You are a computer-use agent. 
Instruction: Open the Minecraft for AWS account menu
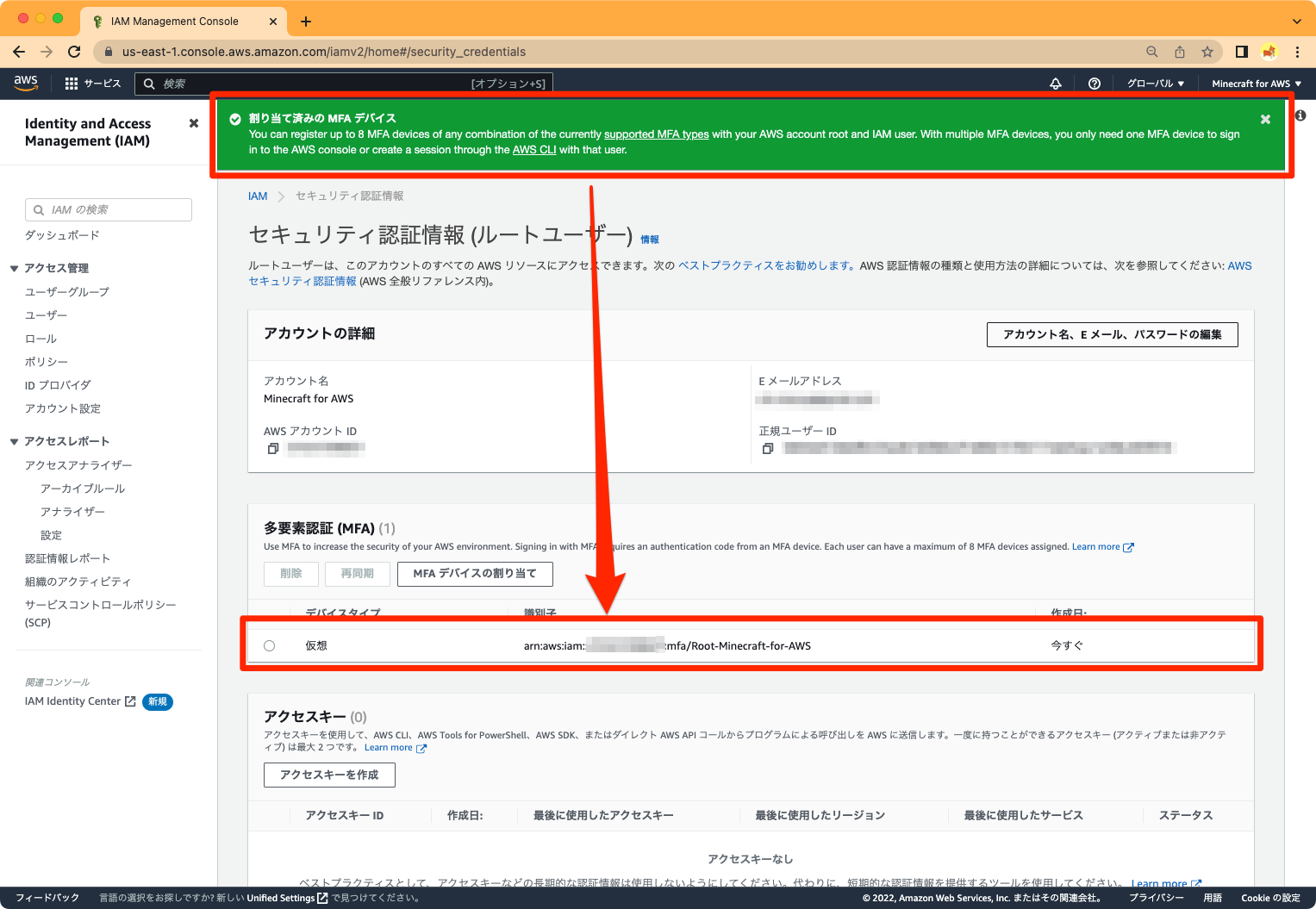(x=1254, y=83)
